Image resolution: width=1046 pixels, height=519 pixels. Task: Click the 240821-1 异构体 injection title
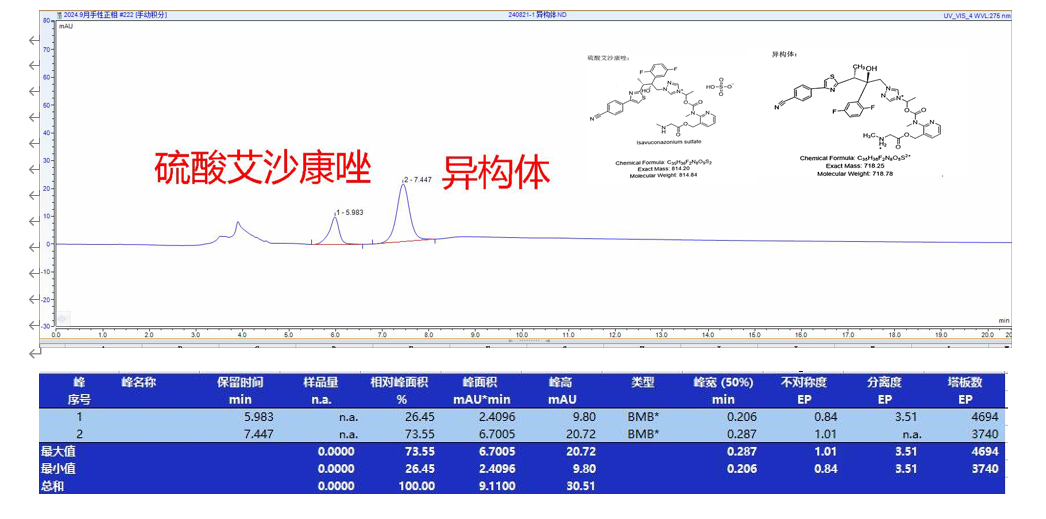(537, 15)
